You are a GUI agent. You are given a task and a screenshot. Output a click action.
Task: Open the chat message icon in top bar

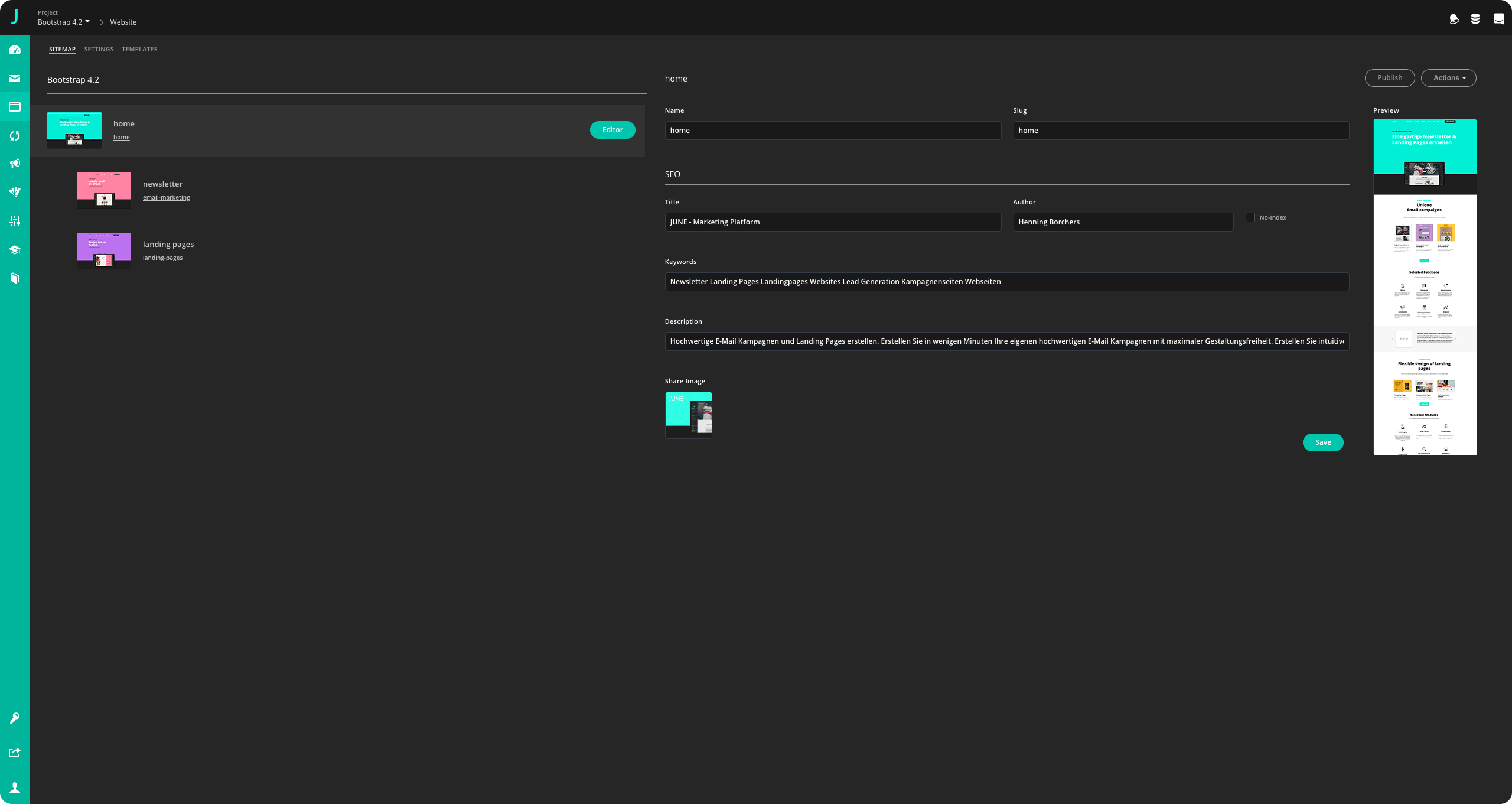pyautogui.click(x=1499, y=19)
